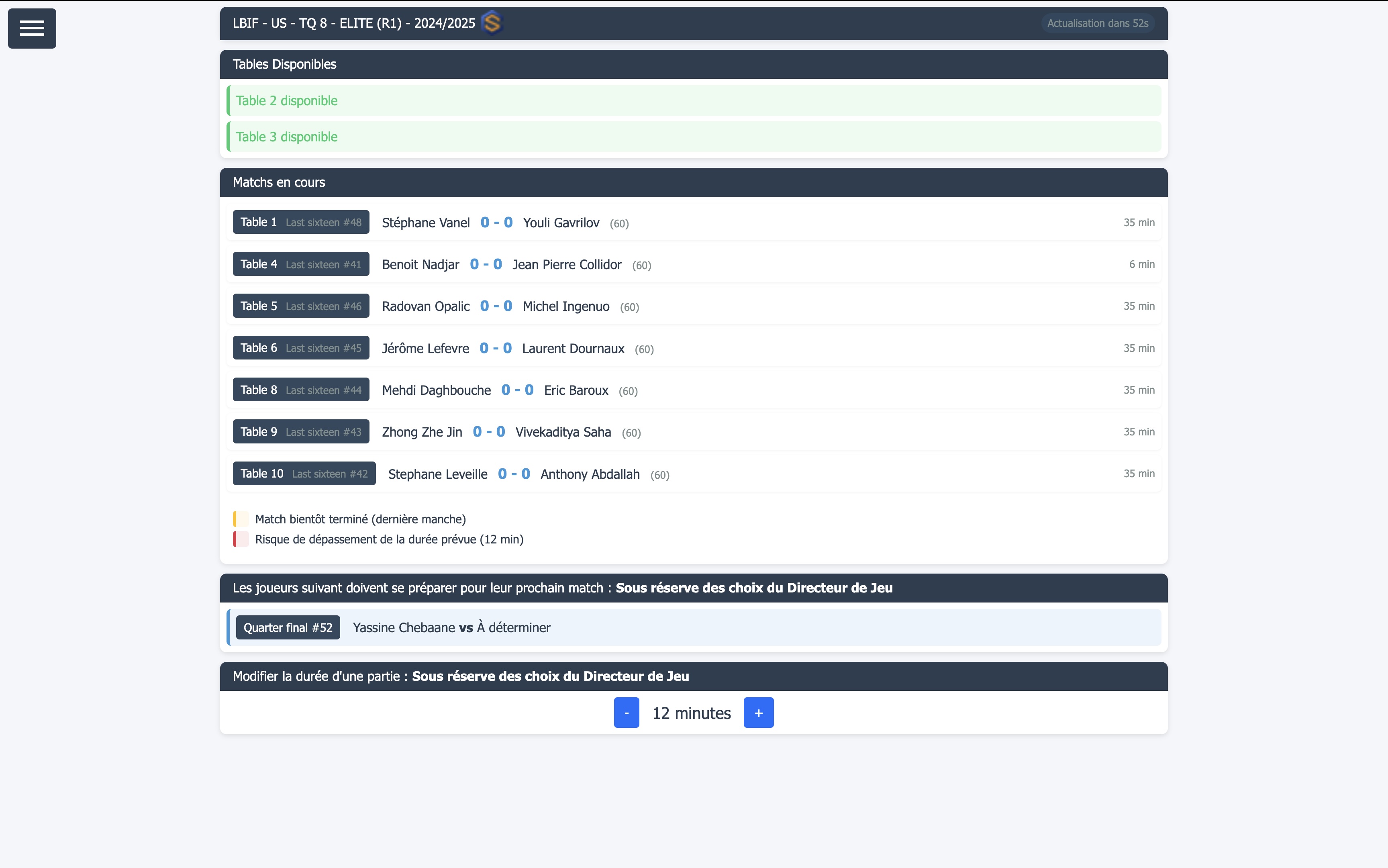Screen dimensions: 1388x868
Task: Decrease the match duration with minus button
Action: point(626,713)
